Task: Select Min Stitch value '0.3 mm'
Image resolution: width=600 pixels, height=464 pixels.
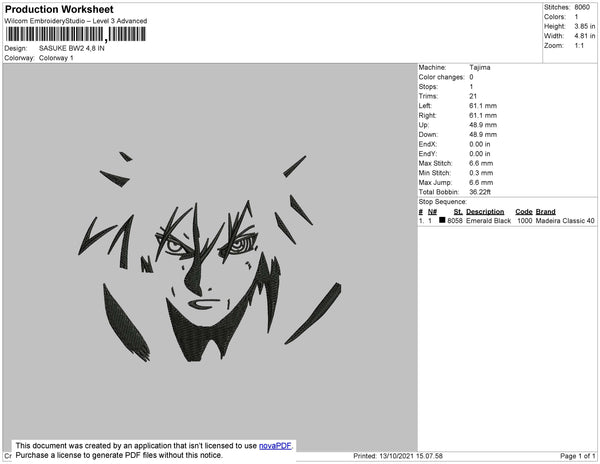Action: (x=481, y=173)
